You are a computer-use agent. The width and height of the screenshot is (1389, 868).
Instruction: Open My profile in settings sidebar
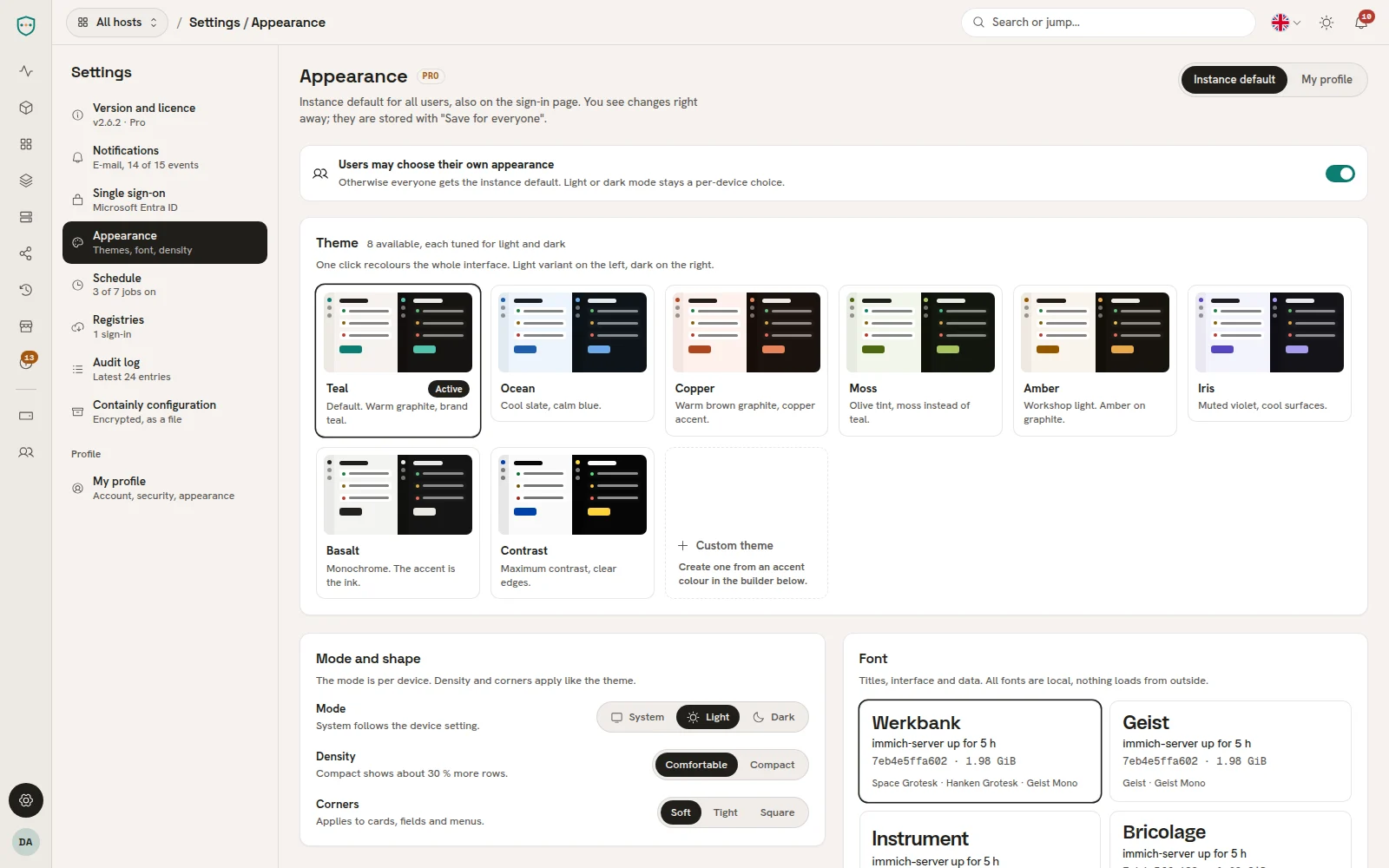[x=165, y=488]
